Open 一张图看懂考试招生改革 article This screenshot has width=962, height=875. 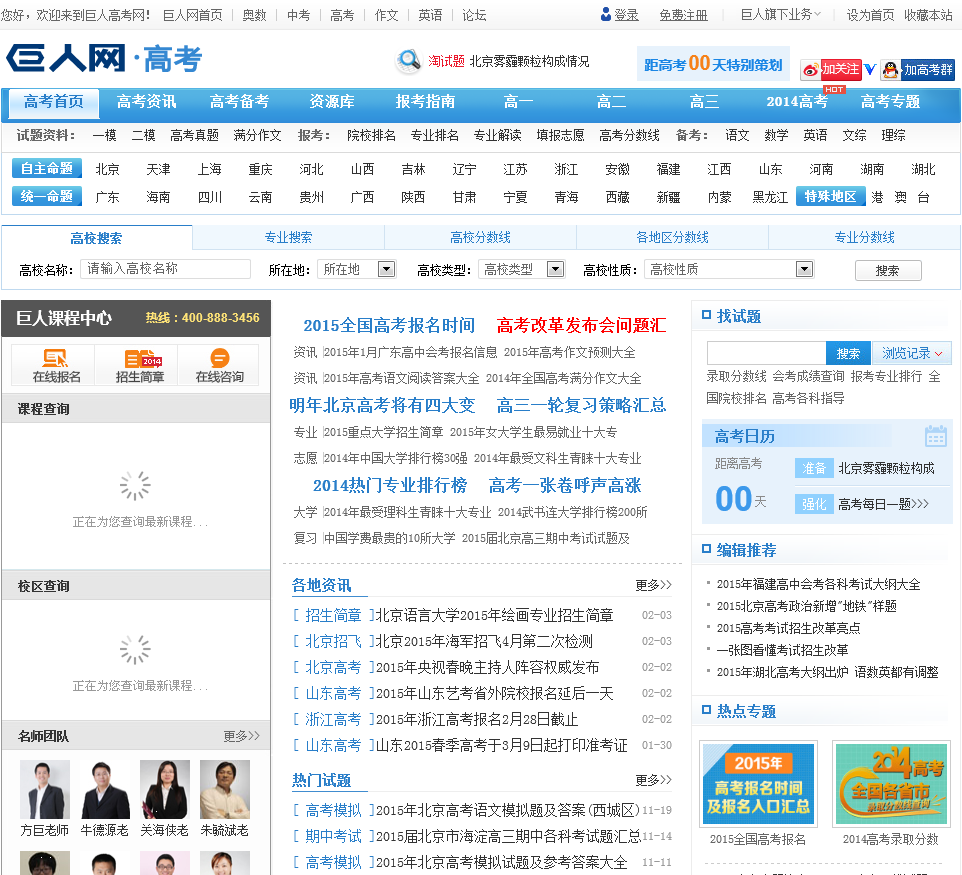point(783,650)
